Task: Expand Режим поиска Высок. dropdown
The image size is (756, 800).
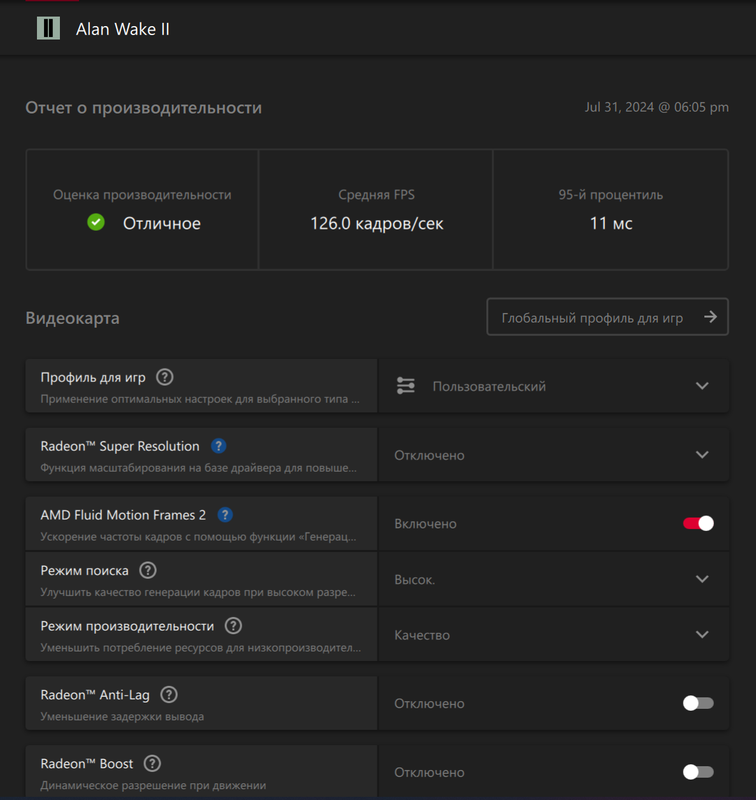Action: [x=553, y=579]
